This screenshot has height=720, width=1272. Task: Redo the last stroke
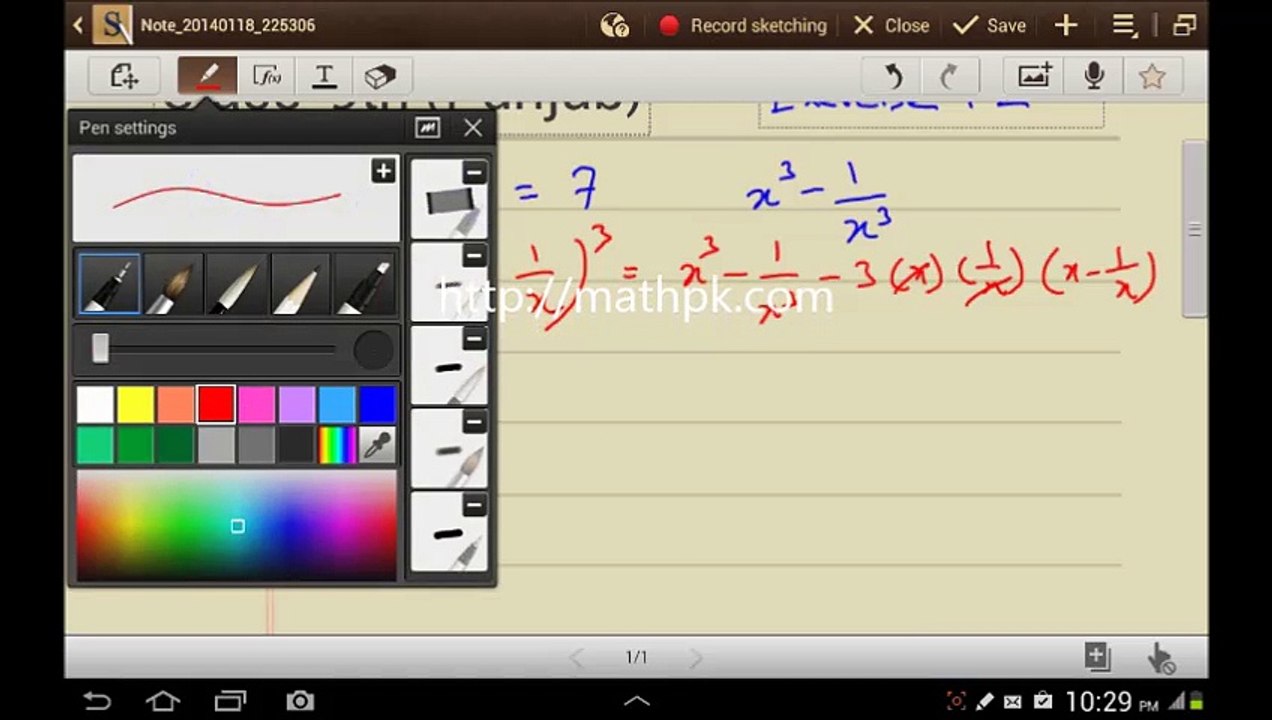click(x=949, y=76)
